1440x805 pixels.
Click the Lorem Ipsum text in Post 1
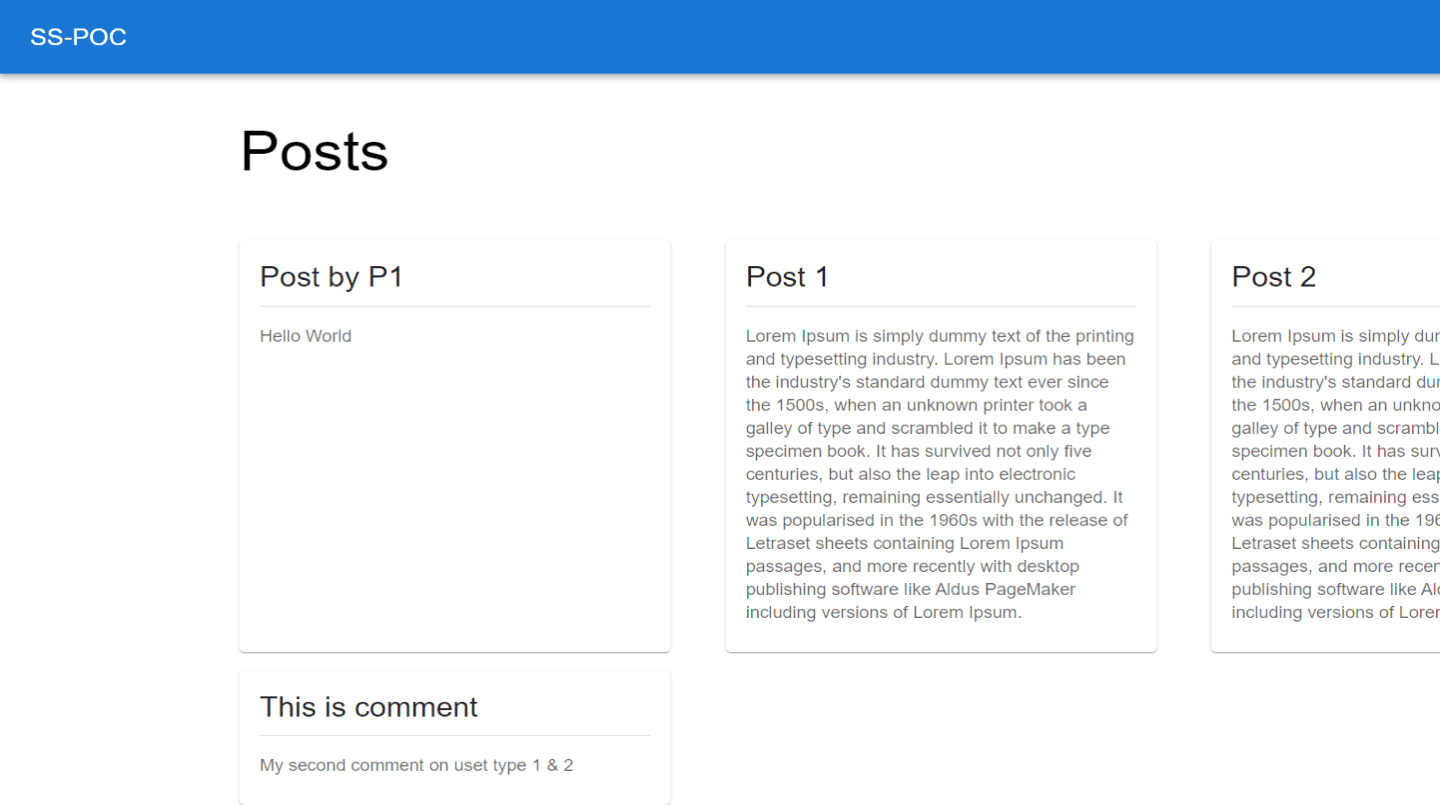point(938,474)
